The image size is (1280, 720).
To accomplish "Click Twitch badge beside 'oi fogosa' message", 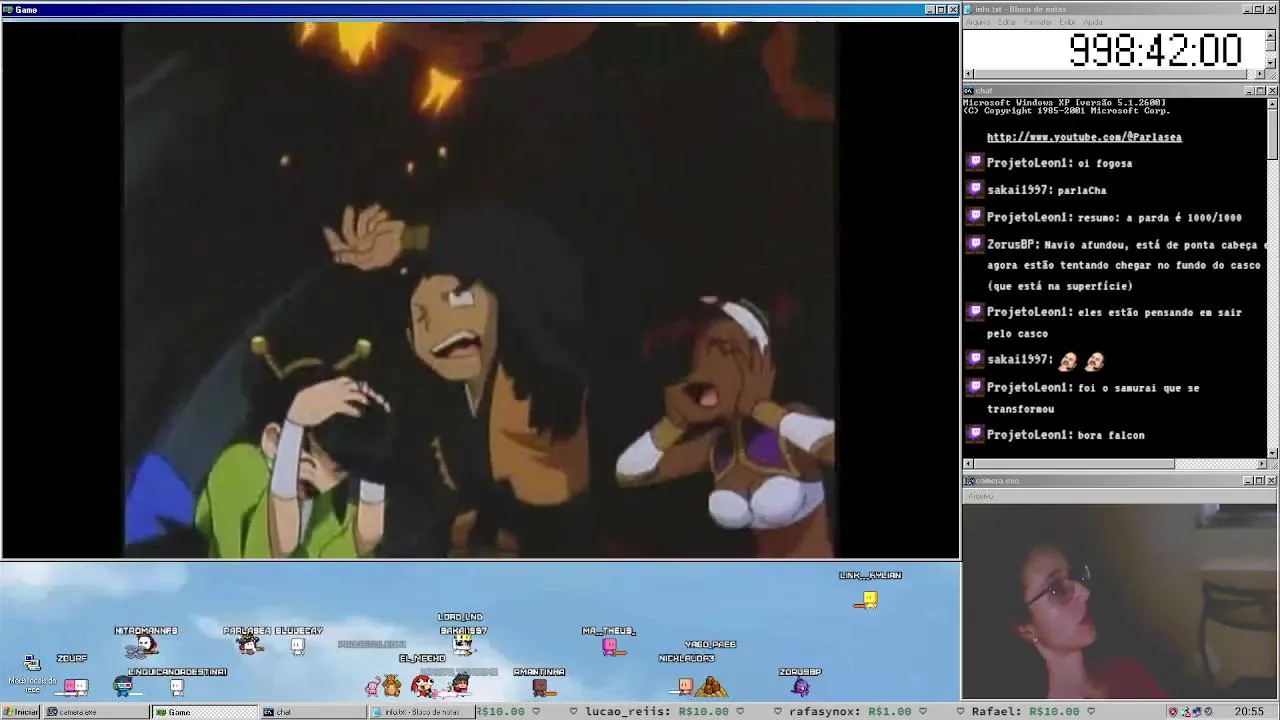I will click(x=975, y=162).
